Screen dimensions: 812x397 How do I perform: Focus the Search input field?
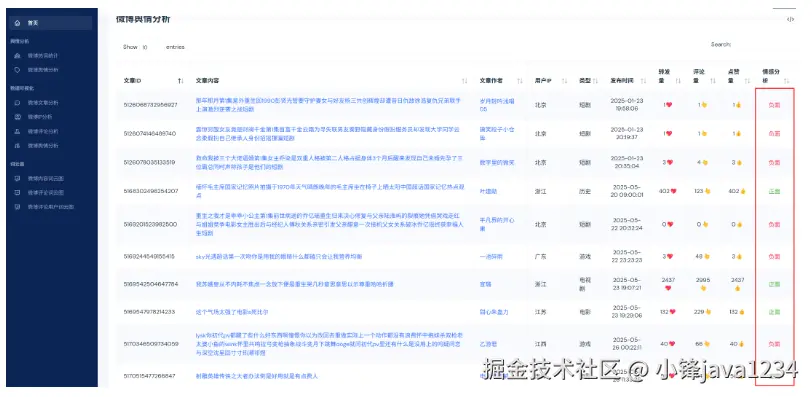point(762,45)
